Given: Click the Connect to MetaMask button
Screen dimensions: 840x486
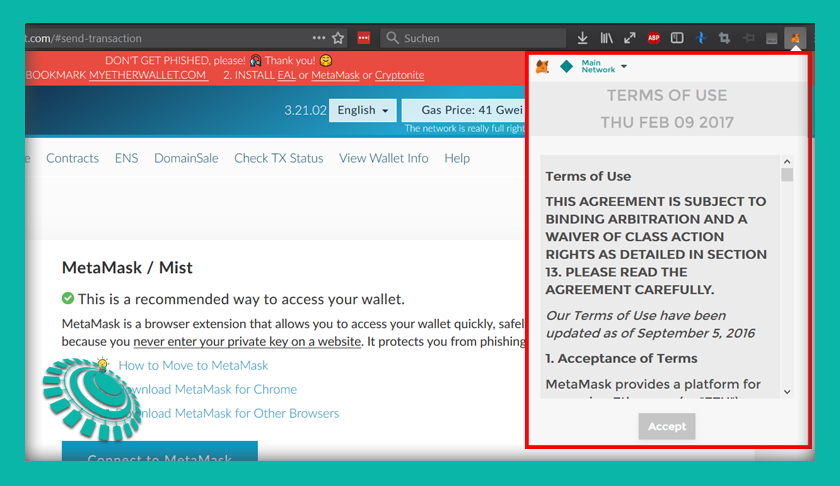Looking at the screenshot, I should click(160, 451).
